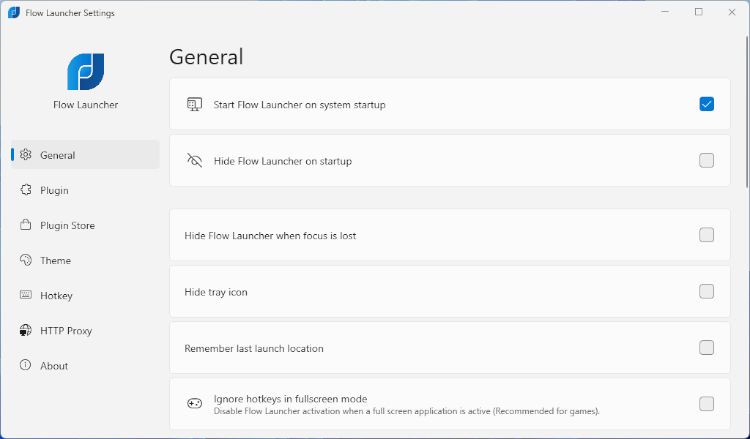Image resolution: width=750 pixels, height=439 pixels.
Task: Enable Ignore hotkeys in fullscreen mode
Action: click(x=706, y=404)
